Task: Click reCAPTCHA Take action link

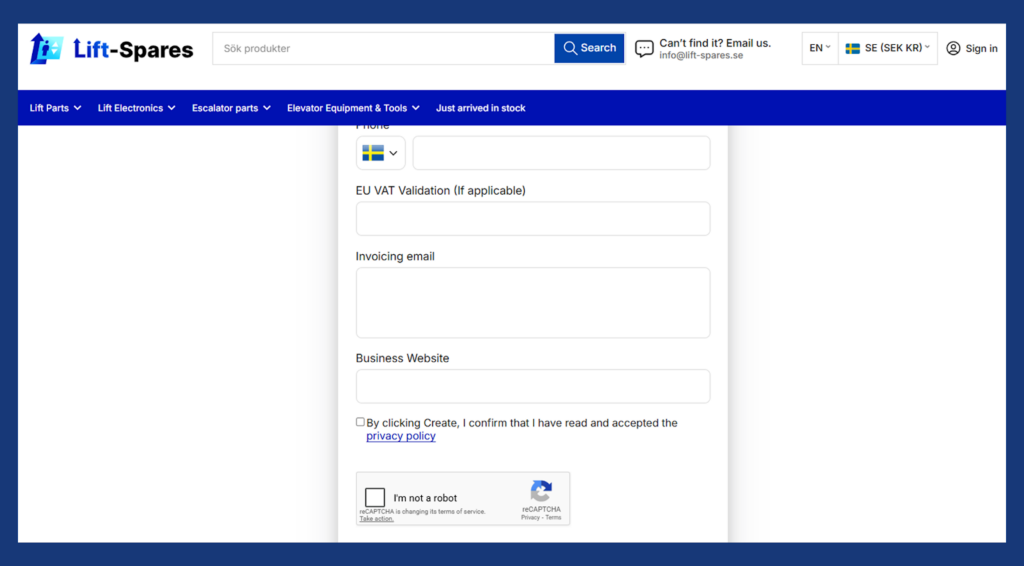Action: [376, 519]
